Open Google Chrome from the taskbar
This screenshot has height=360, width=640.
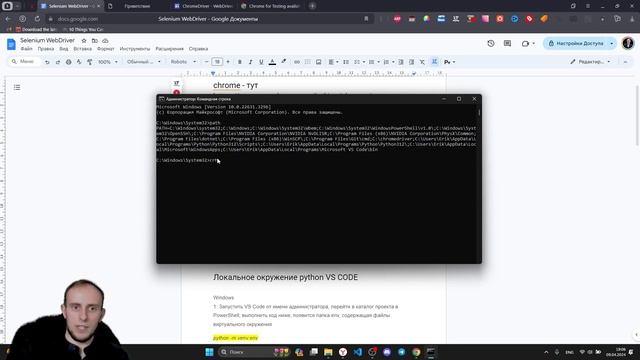416,352
